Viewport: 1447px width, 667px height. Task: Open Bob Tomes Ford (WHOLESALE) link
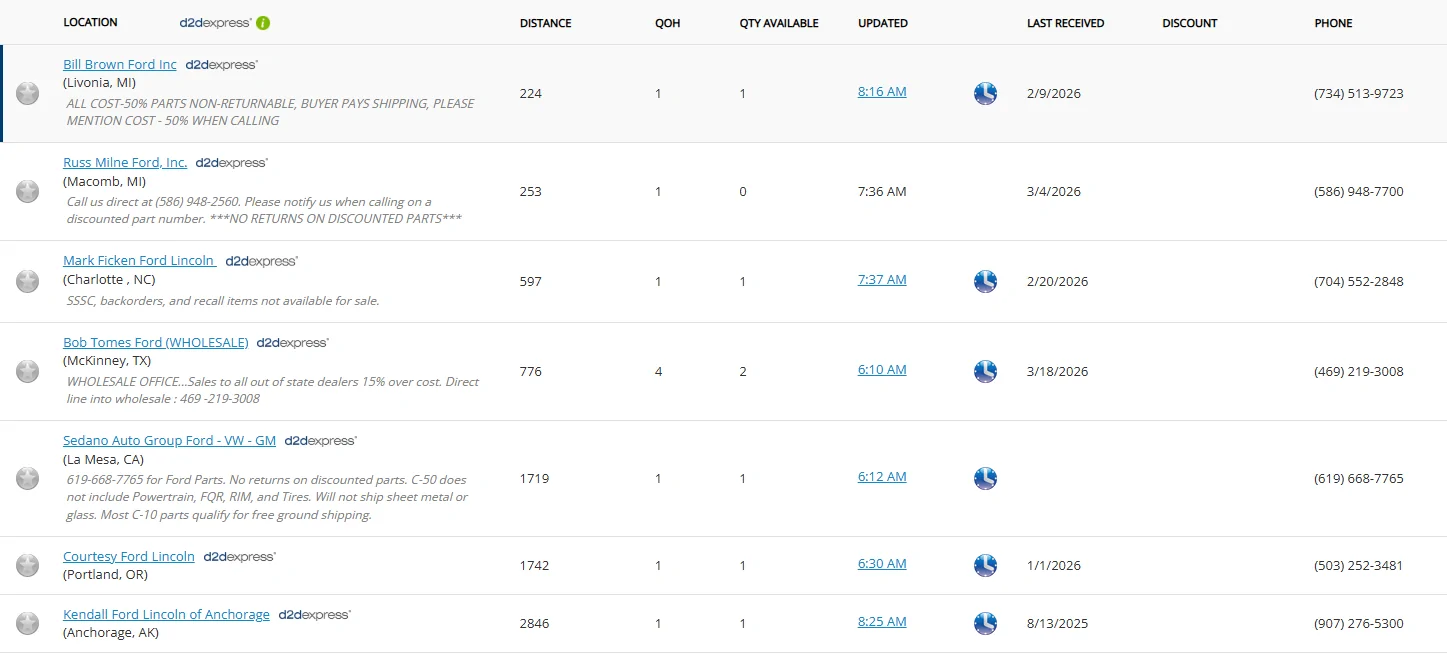point(156,343)
